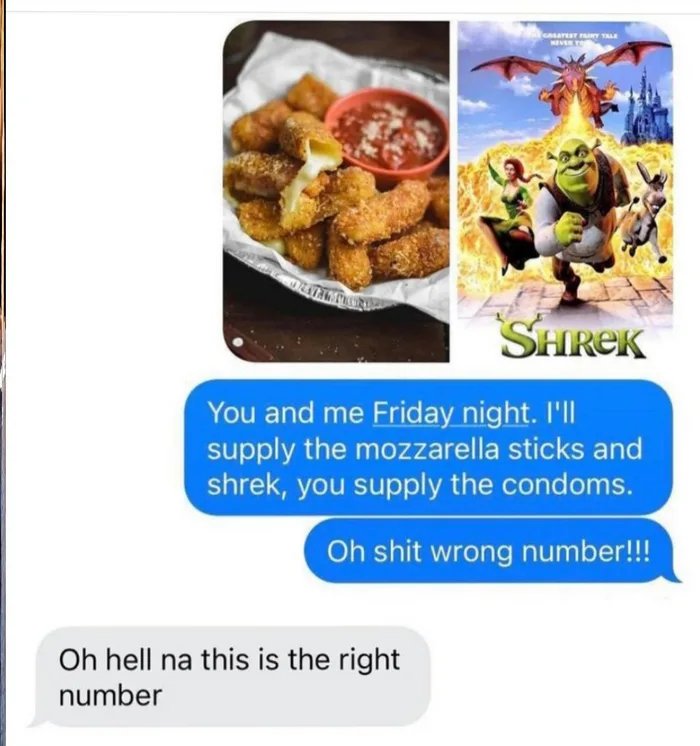The width and height of the screenshot is (700, 746).
Task: Open the mozzarella sticks photo attachment
Action: pyautogui.click(x=336, y=192)
